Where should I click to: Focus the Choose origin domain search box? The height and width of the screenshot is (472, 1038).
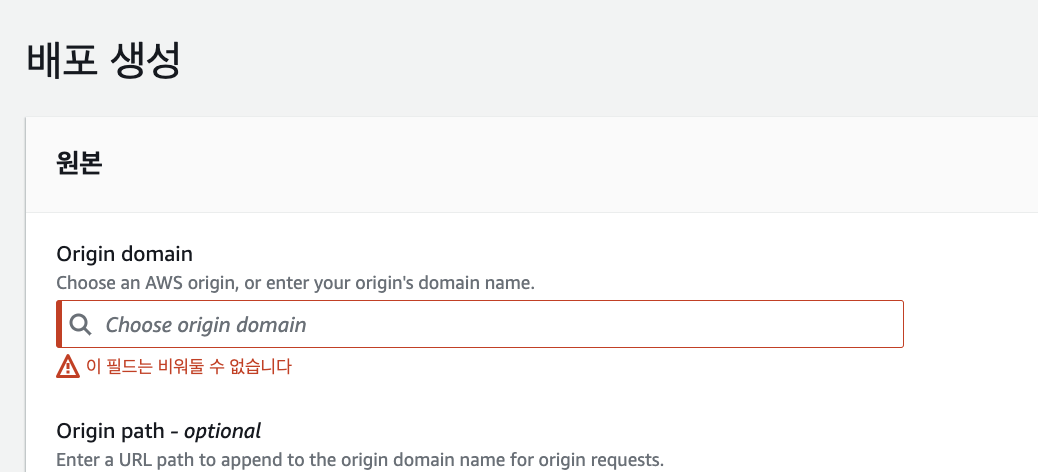click(x=480, y=325)
